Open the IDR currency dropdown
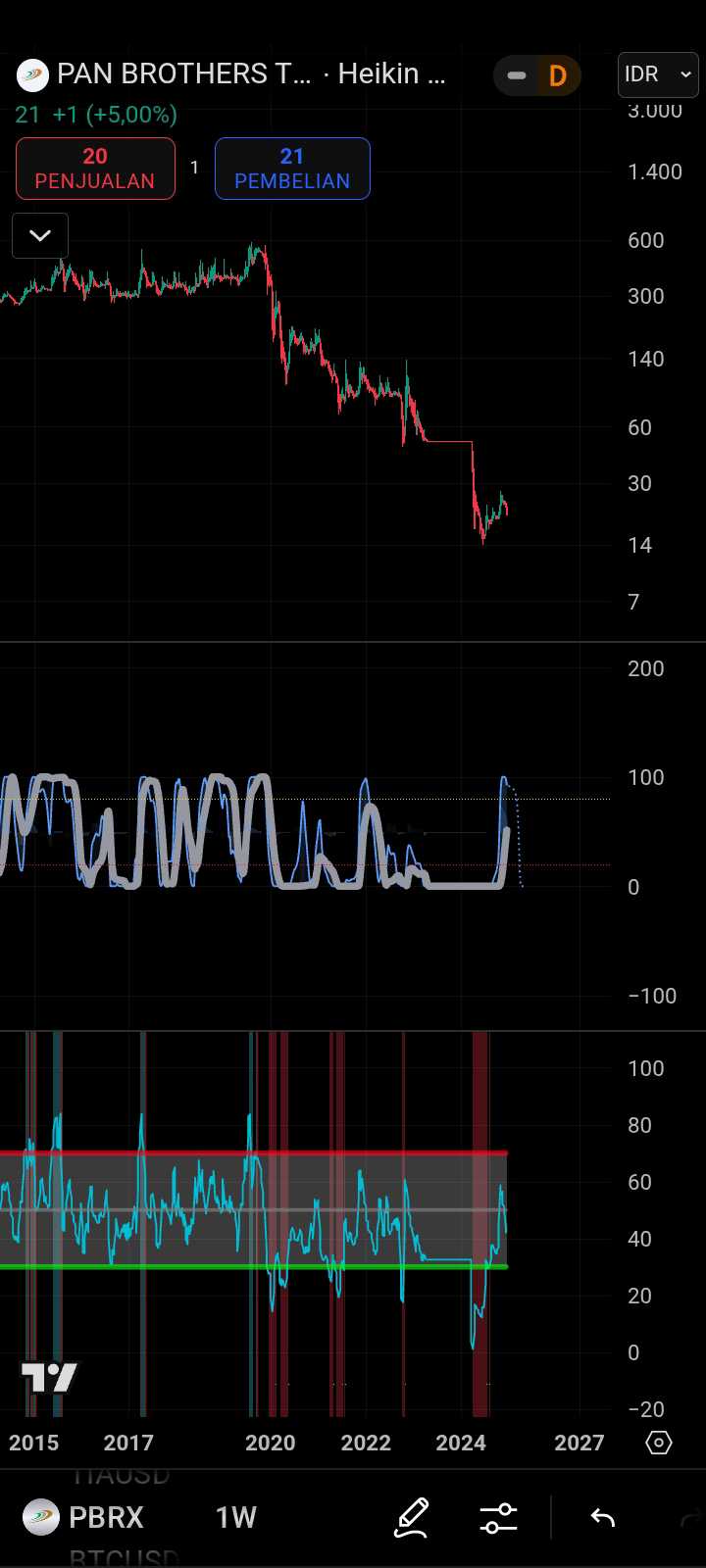The height and width of the screenshot is (1568, 706). 658,74
